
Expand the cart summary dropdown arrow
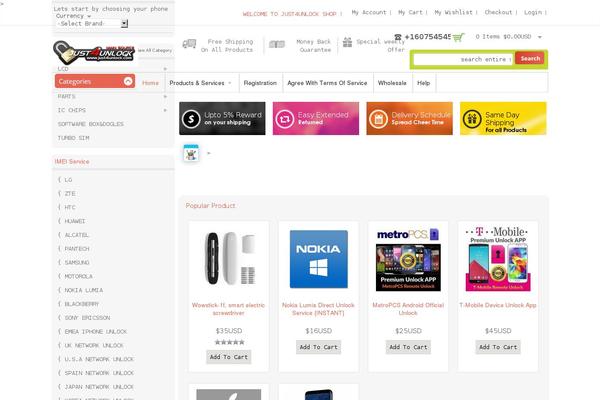pos(540,37)
